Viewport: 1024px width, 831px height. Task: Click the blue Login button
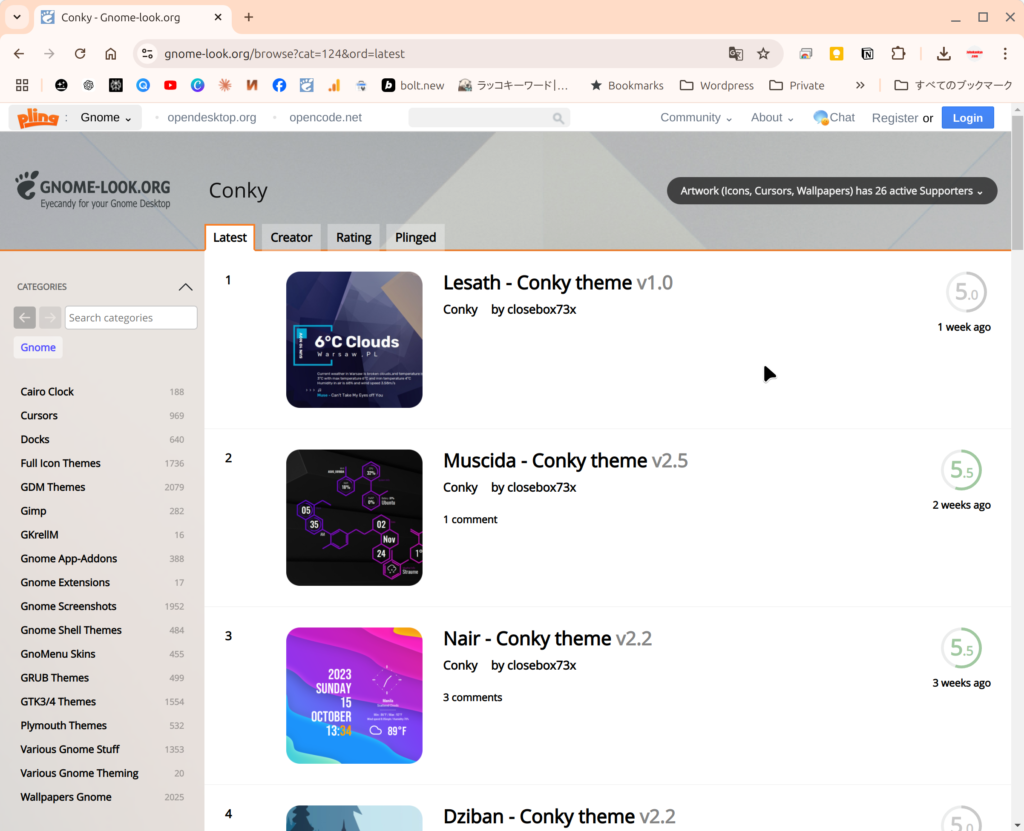click(x=967, y=118)
